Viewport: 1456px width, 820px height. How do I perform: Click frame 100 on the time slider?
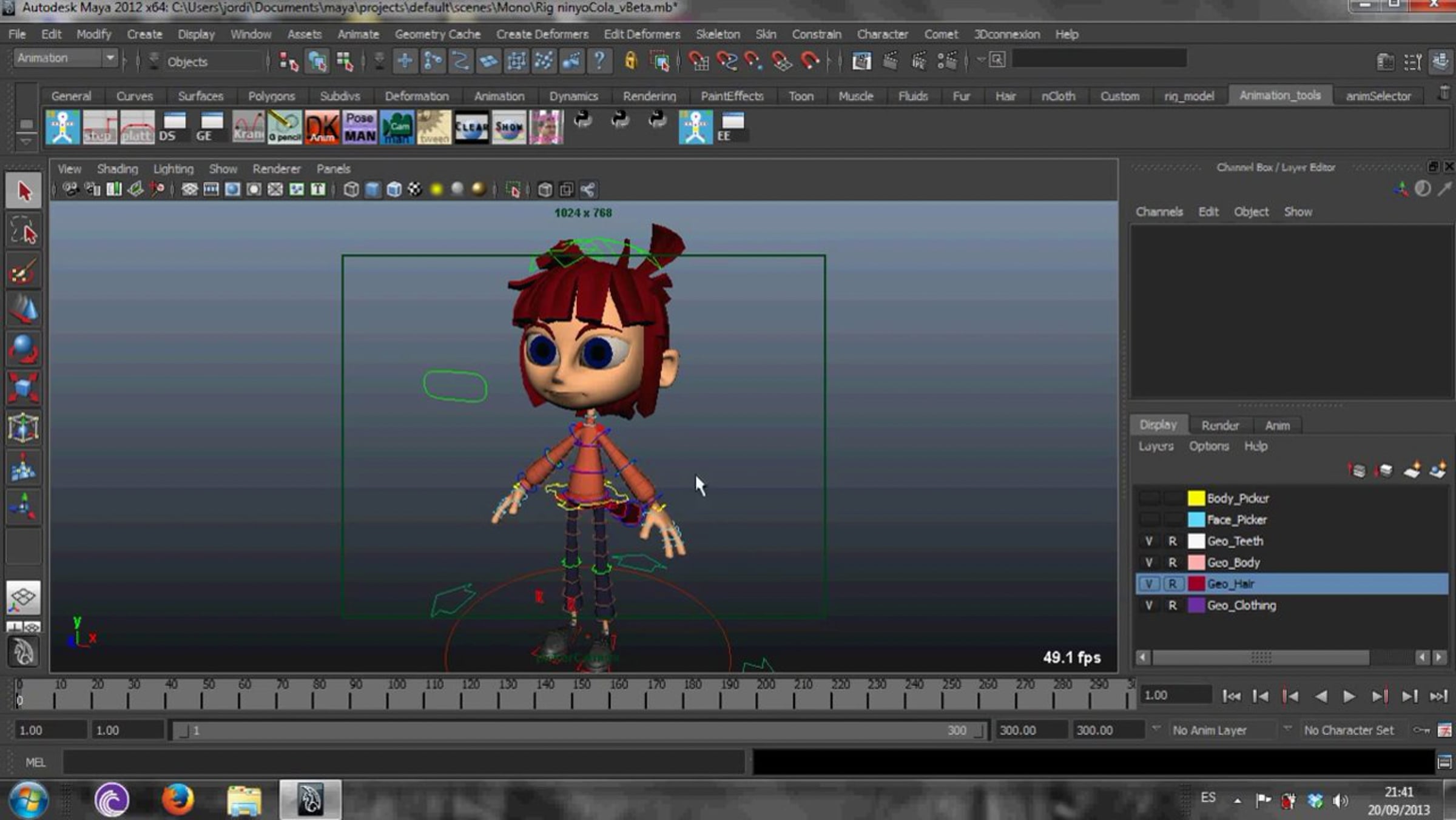(x=387, y=694)
